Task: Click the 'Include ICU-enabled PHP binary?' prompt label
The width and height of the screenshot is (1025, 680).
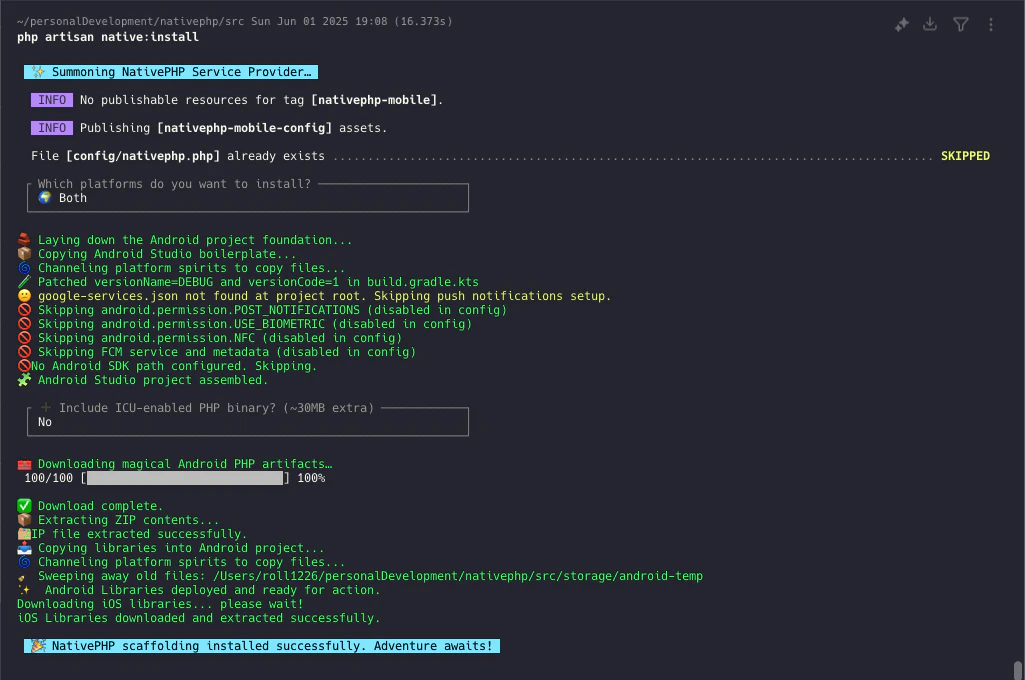Action: pyautogui.click(x=216, y=408)
